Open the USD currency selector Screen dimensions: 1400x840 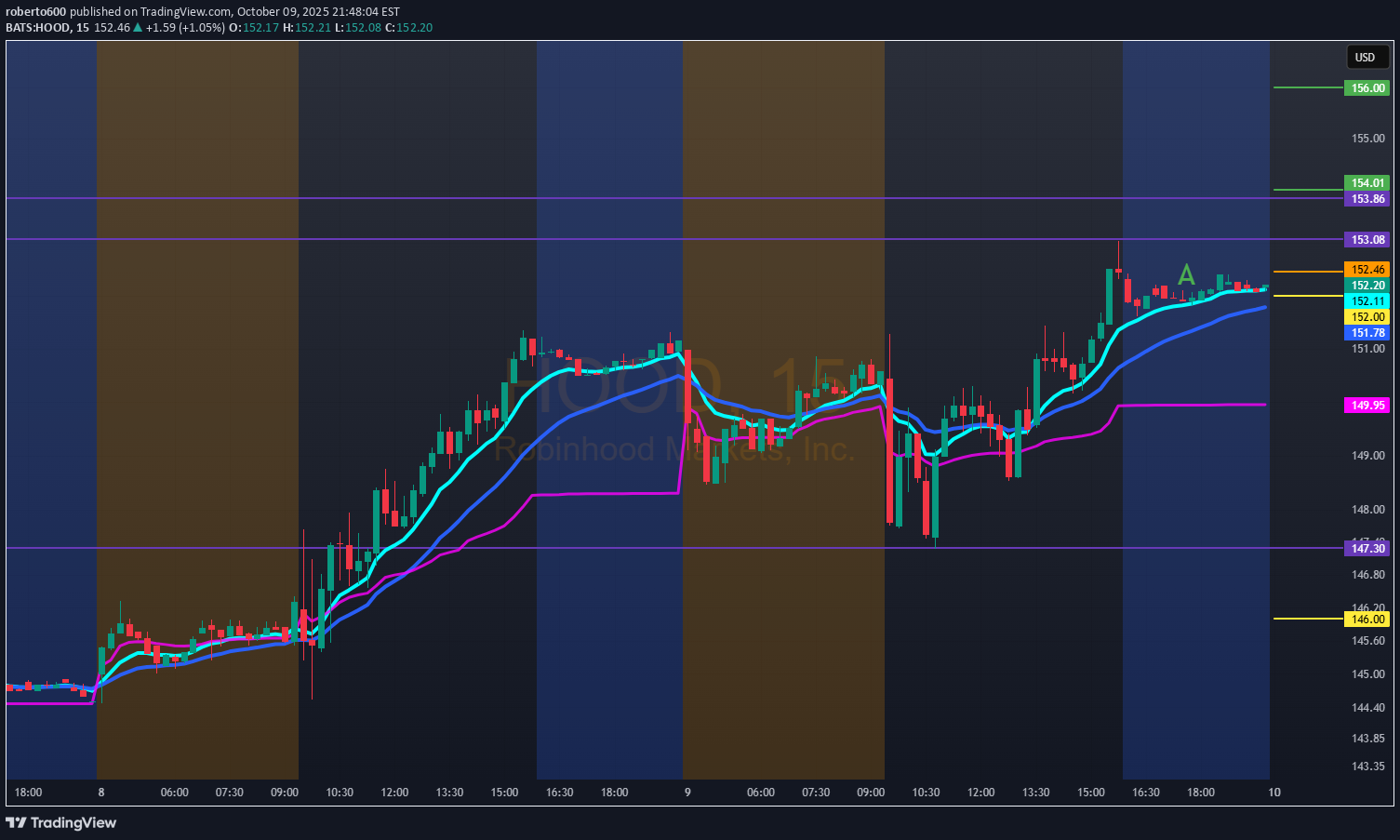coord(1365,58)
